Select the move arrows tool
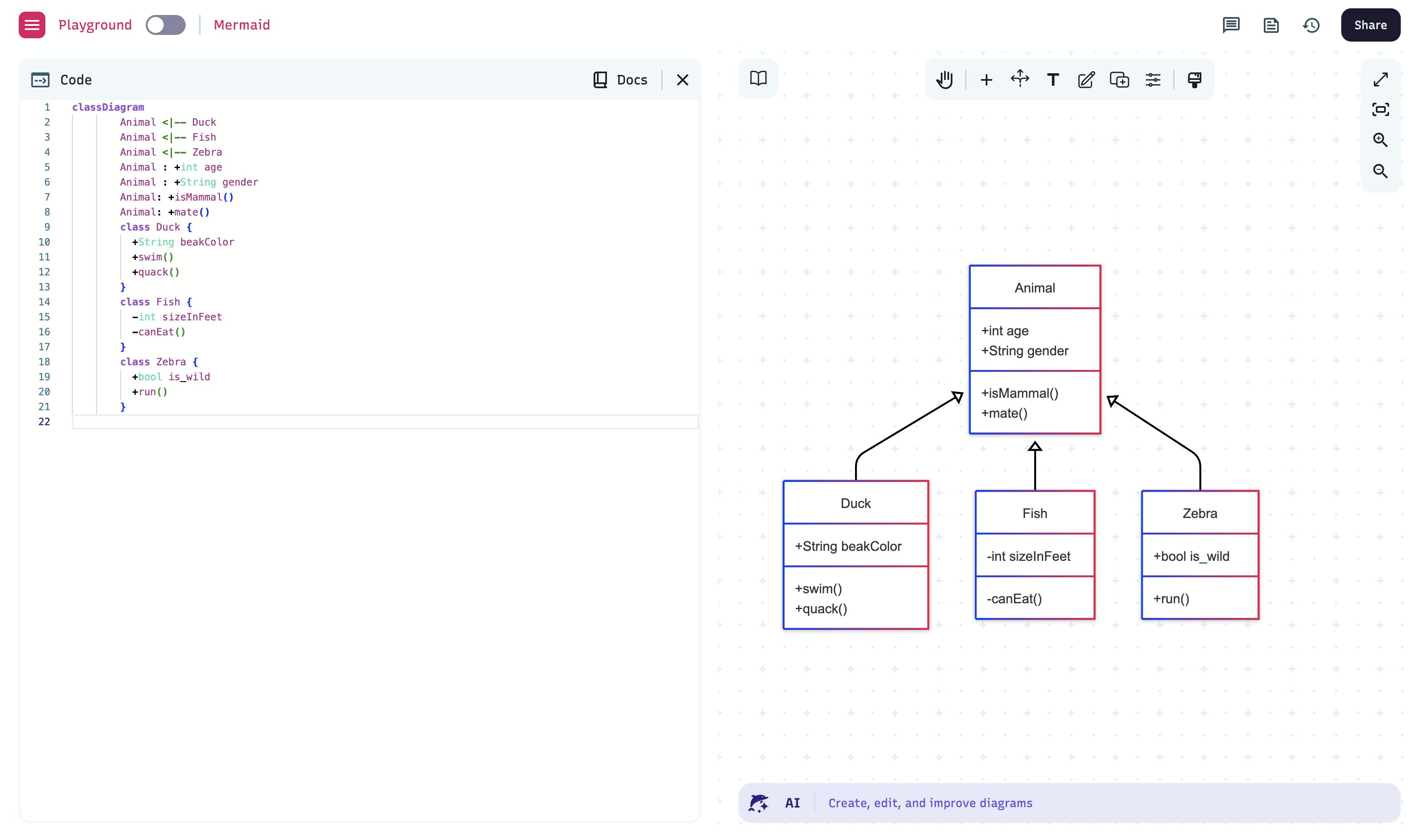Image resolution: width=1417 pixels, height=840 pixels. (x=1019, y=79)
